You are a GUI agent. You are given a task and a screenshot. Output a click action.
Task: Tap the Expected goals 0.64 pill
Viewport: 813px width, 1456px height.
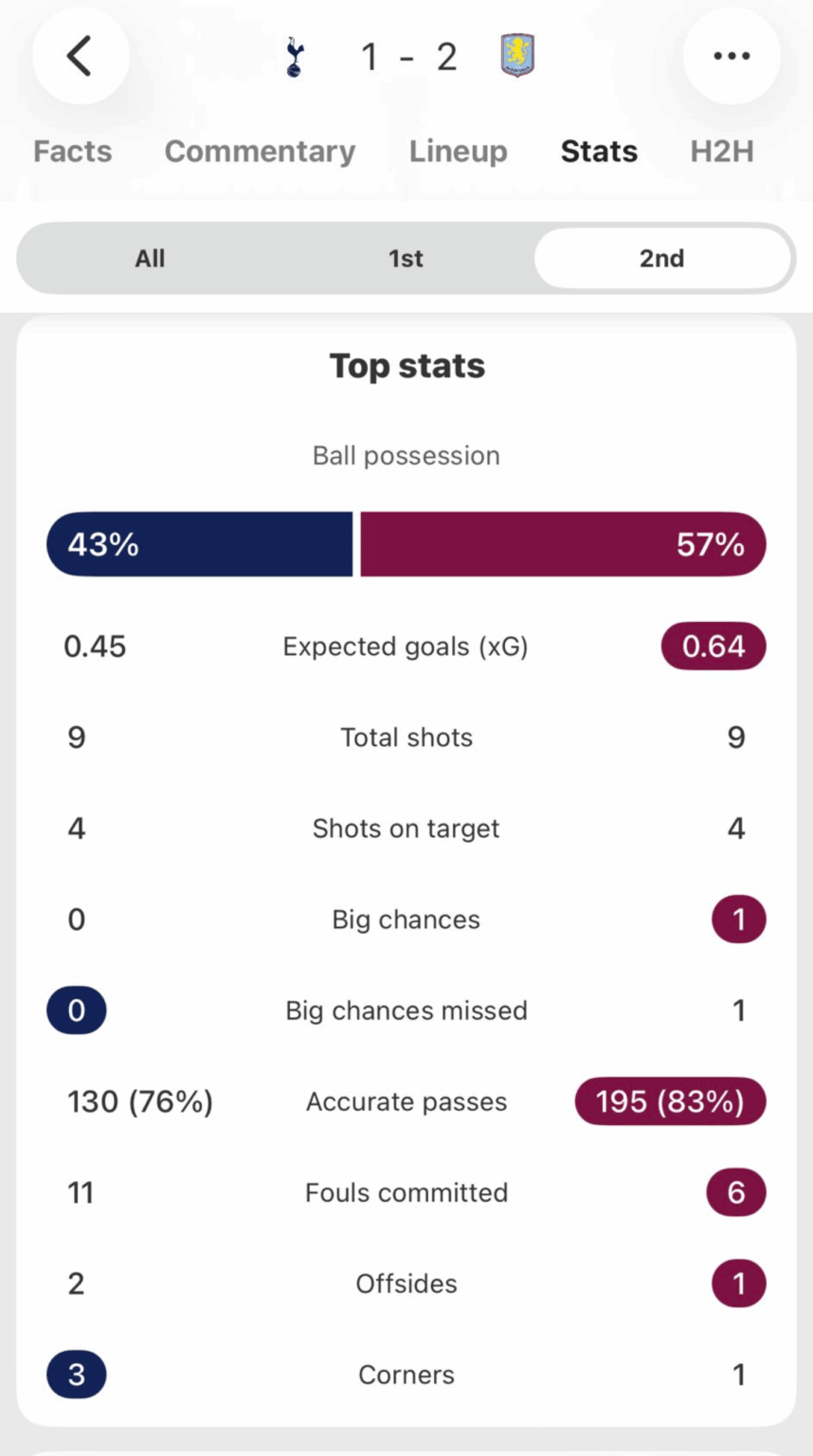(714, 646)
